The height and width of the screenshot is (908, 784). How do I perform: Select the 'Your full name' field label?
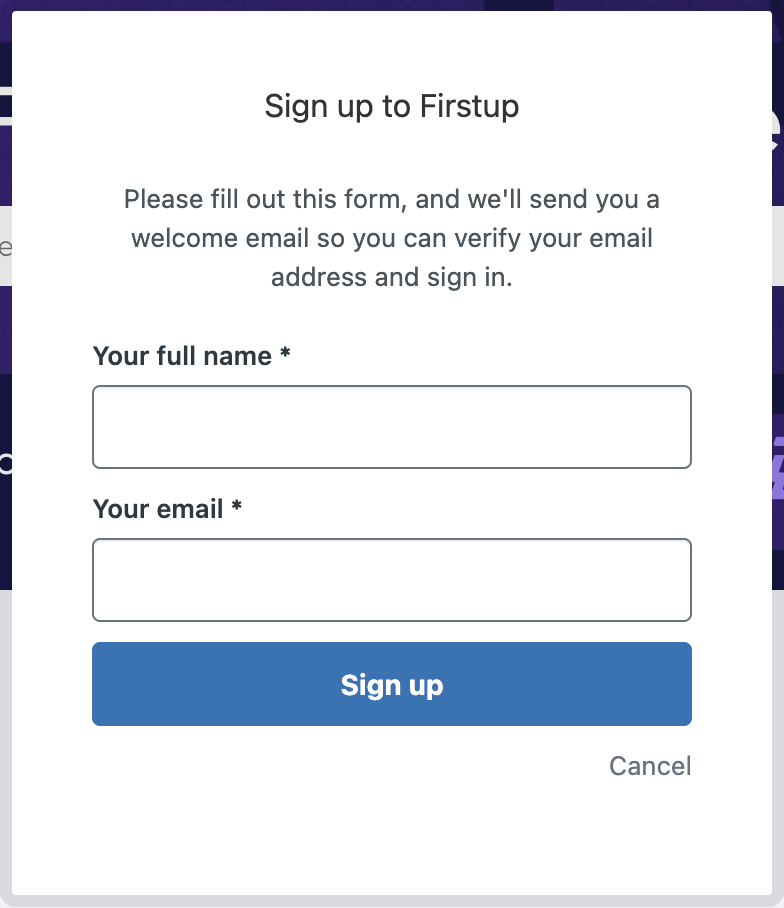[x=182, y=356]
